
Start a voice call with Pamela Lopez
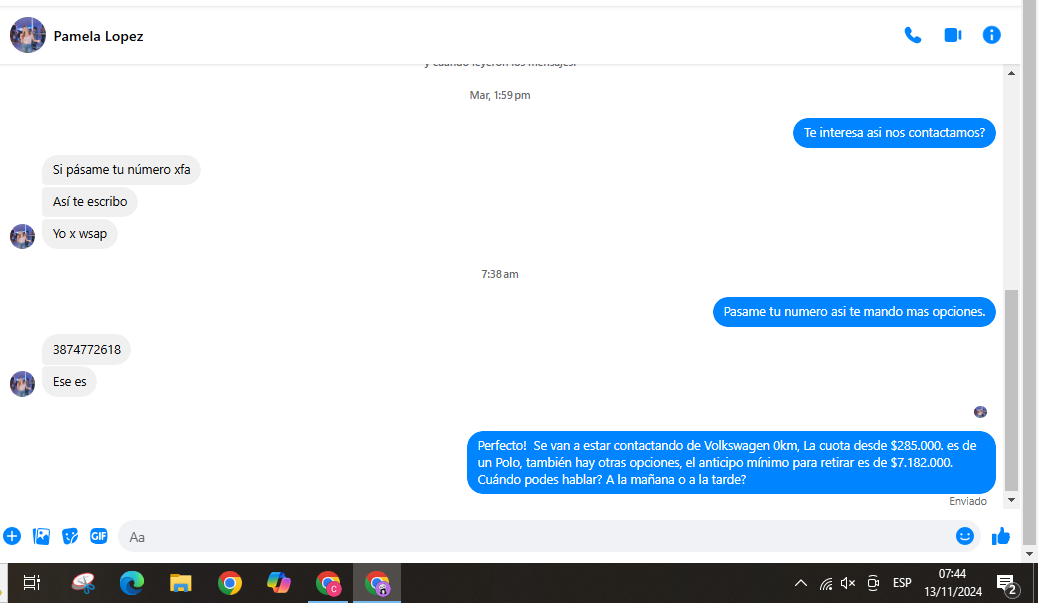[913, 35]
